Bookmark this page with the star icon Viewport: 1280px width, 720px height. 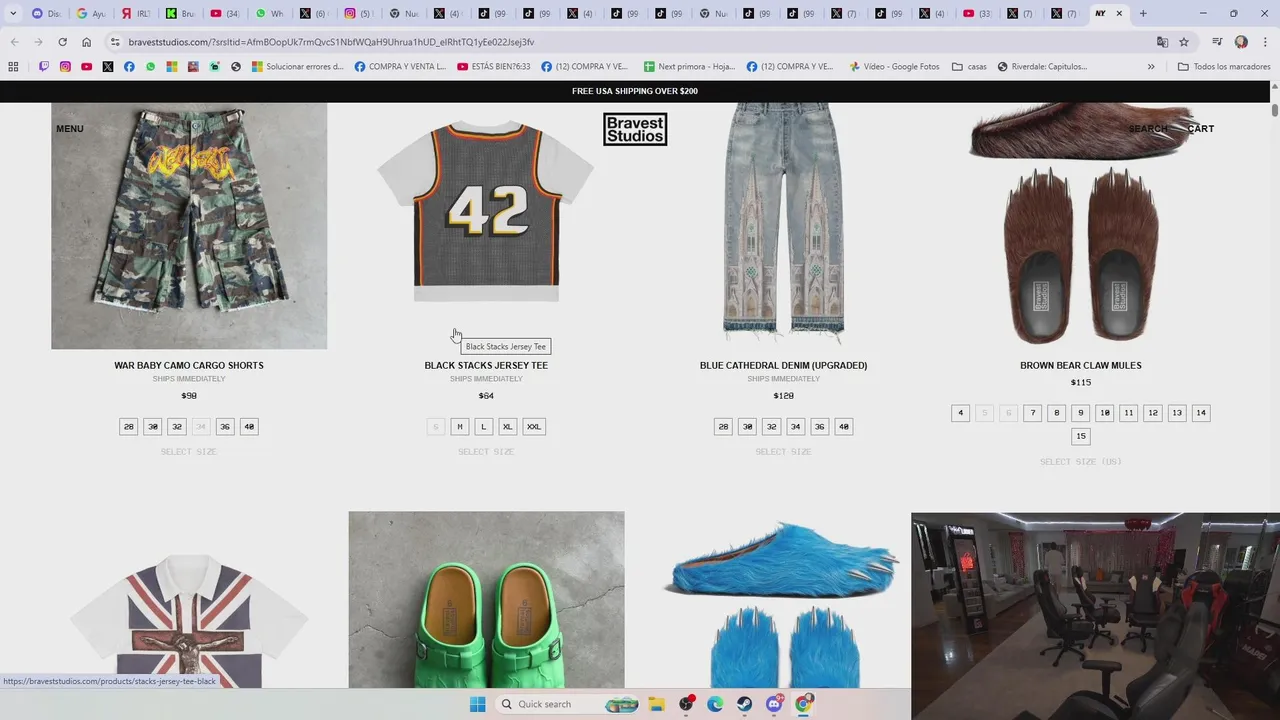(x=1184, y=42)
